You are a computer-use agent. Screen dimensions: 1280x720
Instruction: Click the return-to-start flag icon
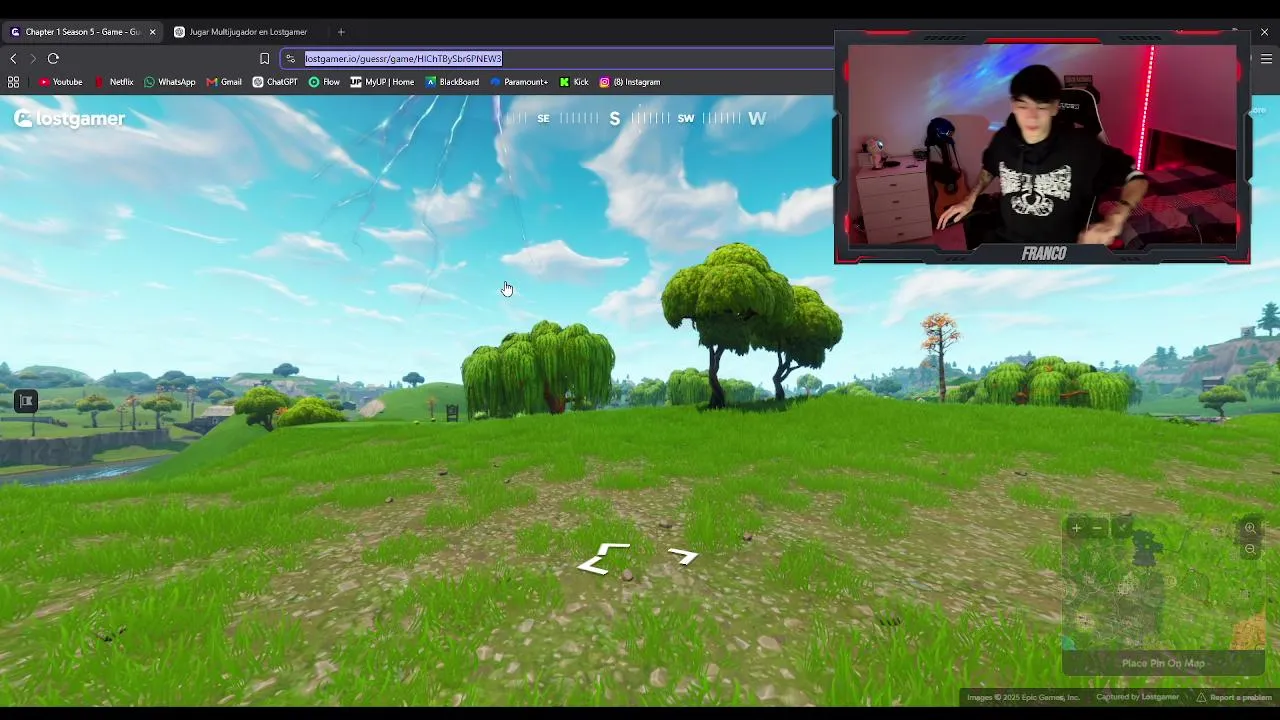click(x=26, y=402)
